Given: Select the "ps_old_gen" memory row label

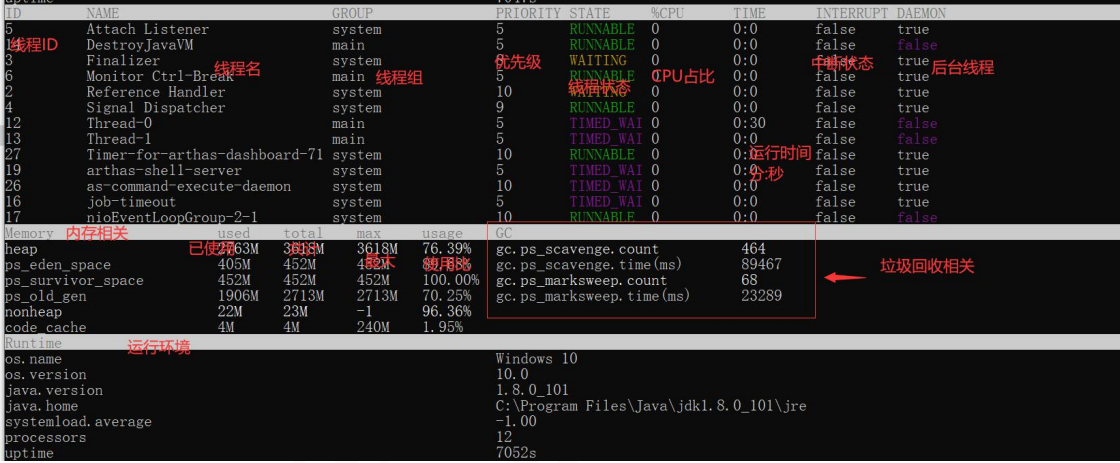Looking at the screenshot, I should [x=46, y=297].
